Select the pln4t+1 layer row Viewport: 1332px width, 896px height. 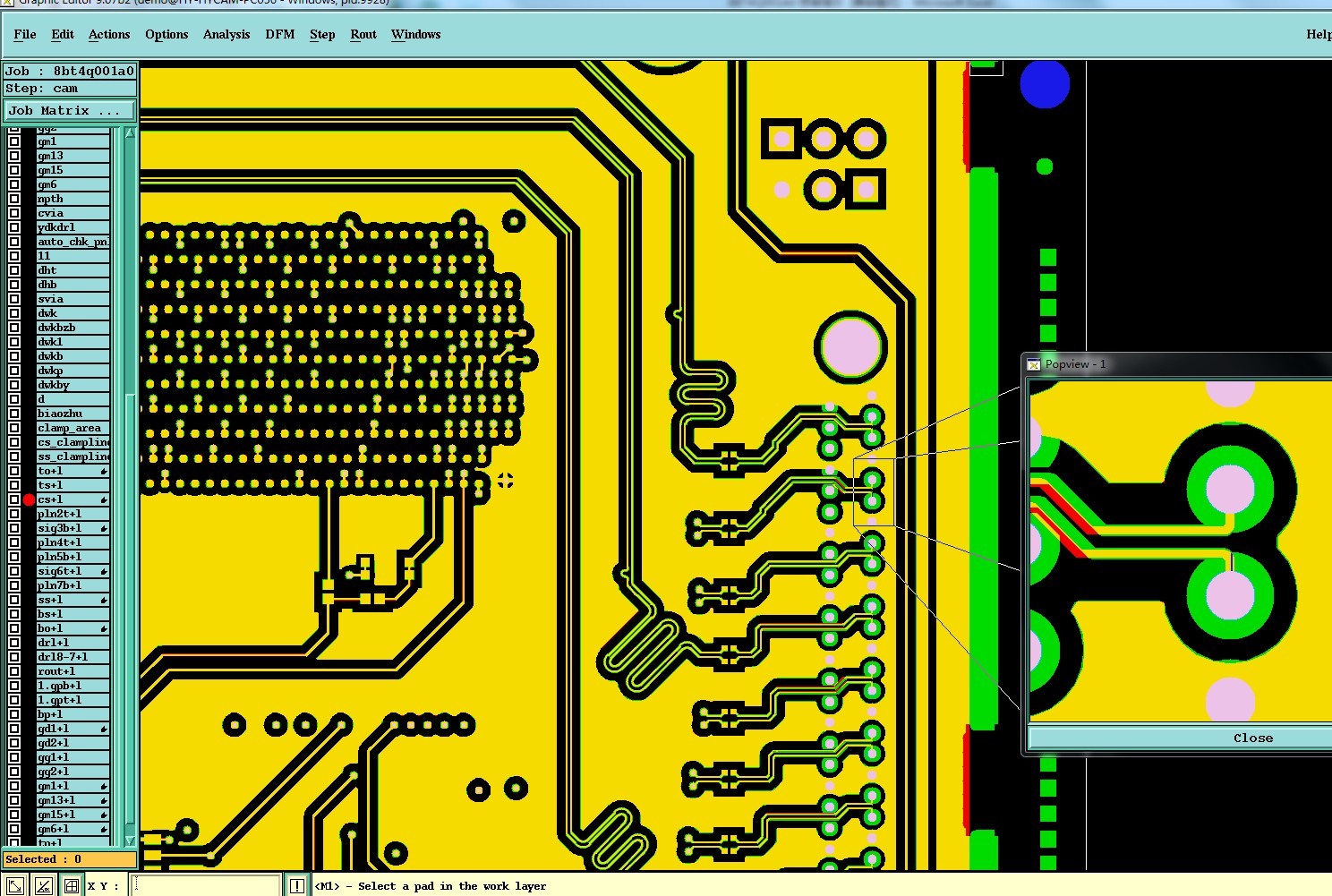73,542
